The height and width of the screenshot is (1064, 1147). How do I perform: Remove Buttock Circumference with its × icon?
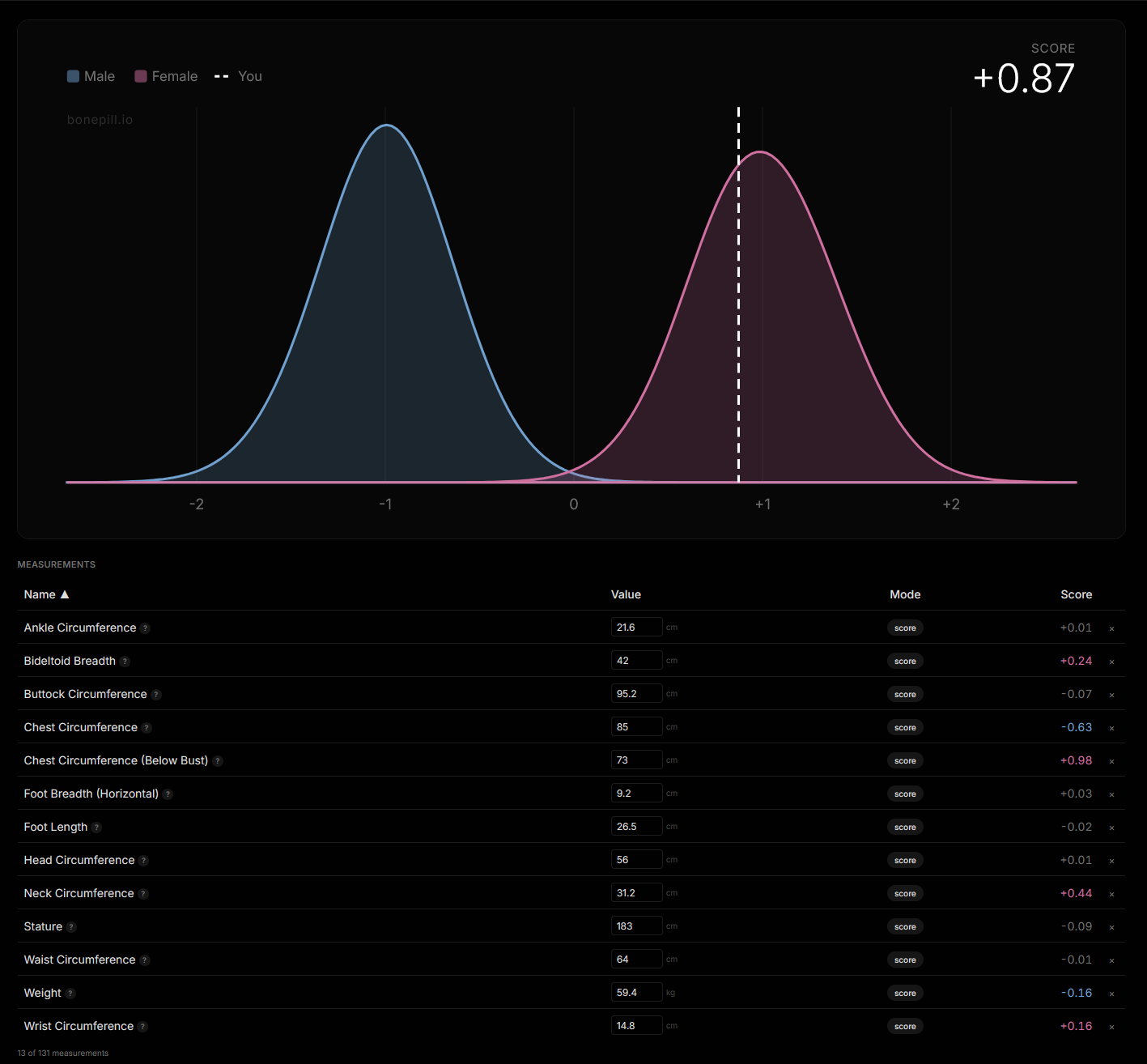point(1111,695)
